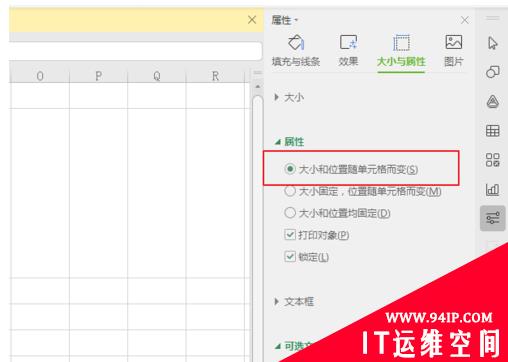This screenshot has height=362, width=508.
Task: Click in the formula bar input field
Action: coord(135,51)
